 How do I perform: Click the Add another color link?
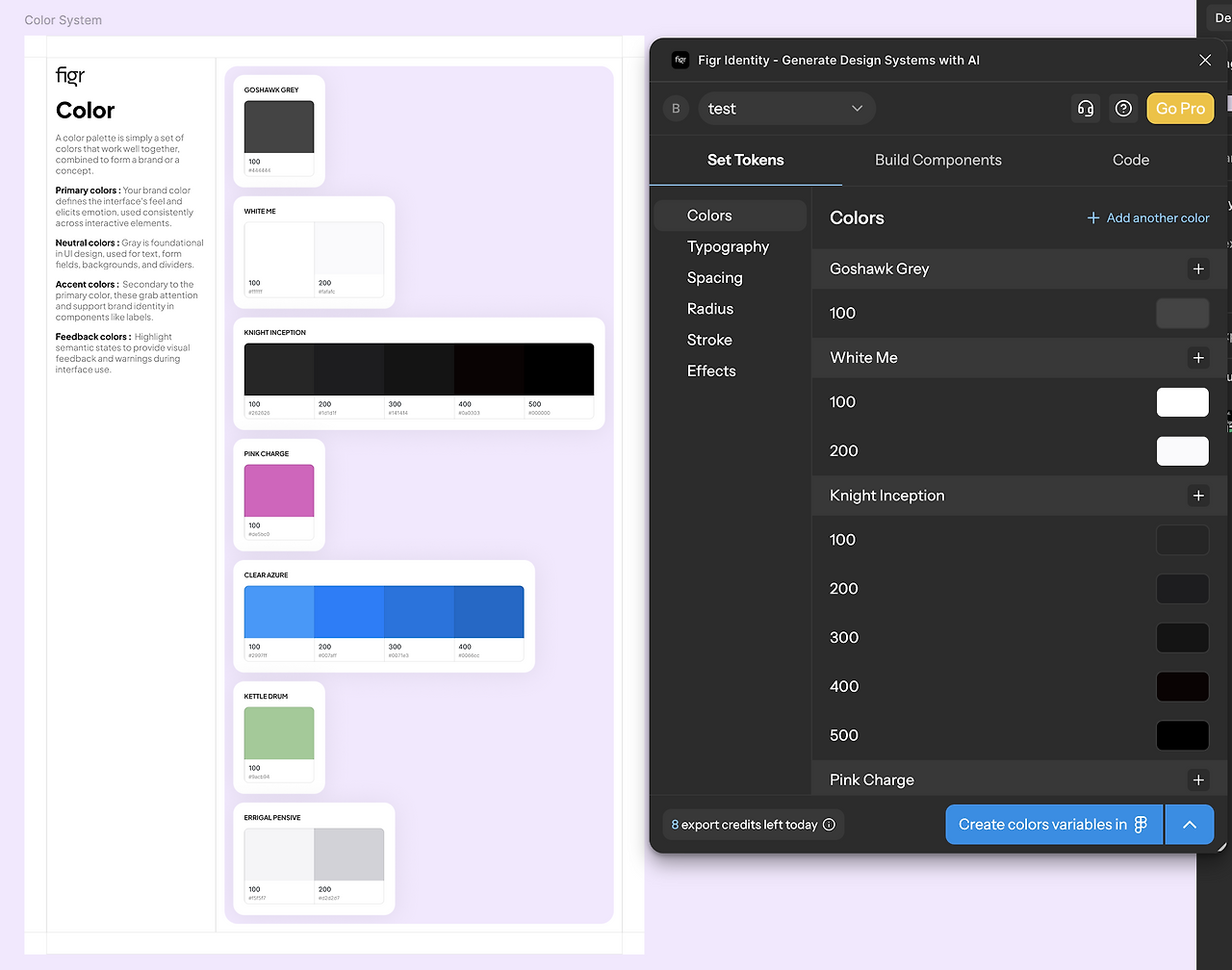1148,218
